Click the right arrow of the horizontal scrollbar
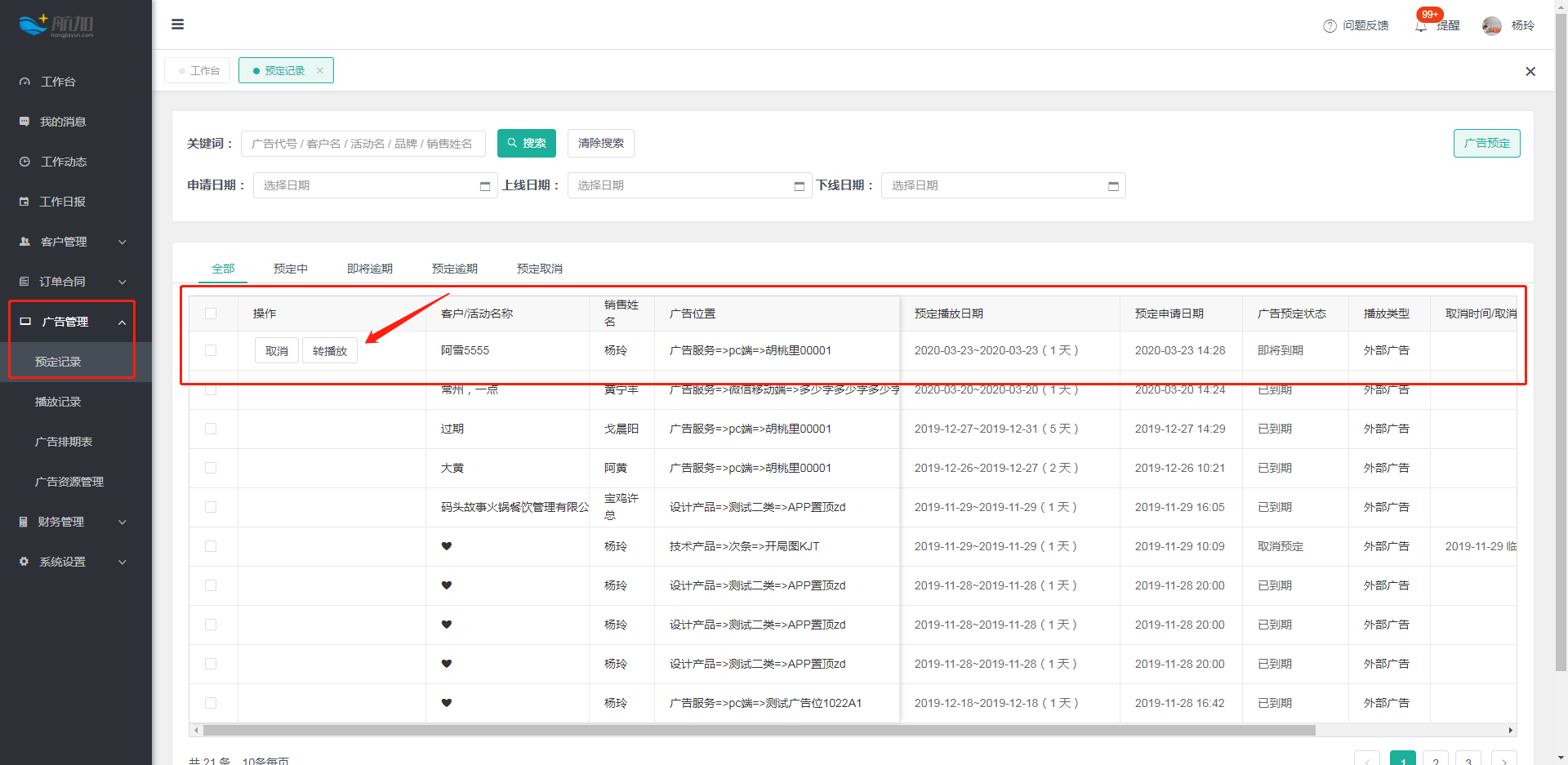The image size is (1568, 765). tap(1510, 731)
